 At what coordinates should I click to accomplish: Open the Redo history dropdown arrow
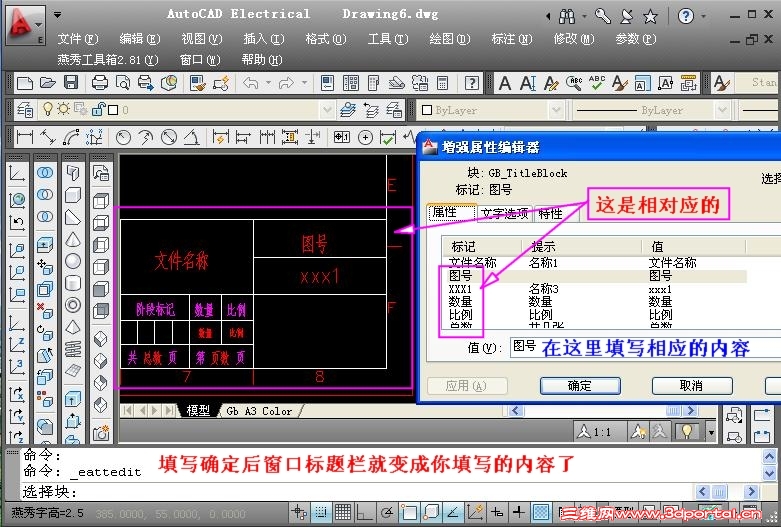point(304,83)
